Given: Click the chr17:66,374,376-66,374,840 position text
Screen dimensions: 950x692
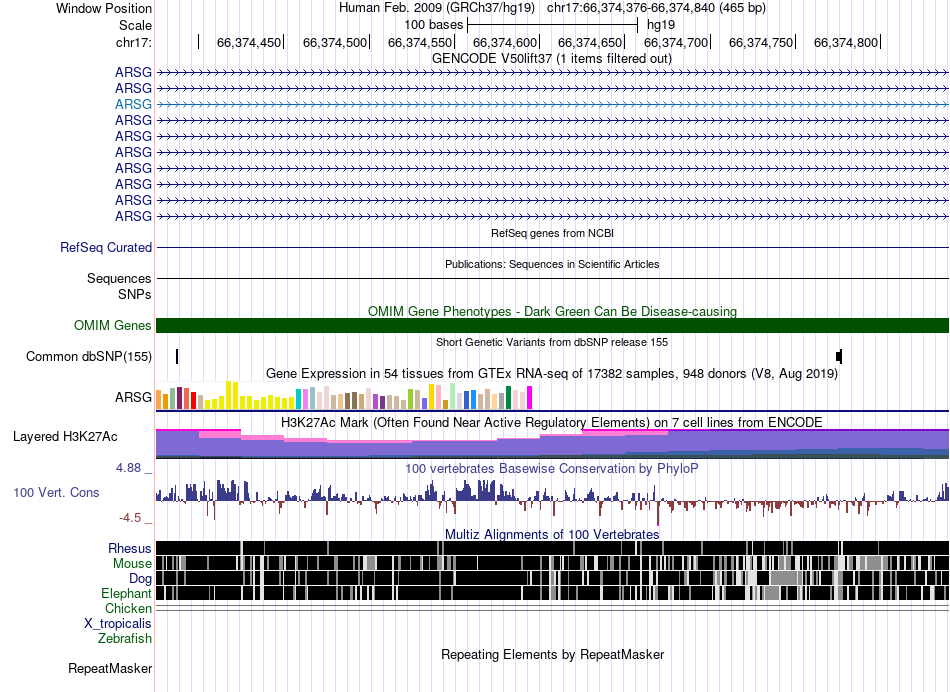Looking at the screenshot, I should pyautogui.click(x=656, y=8).
